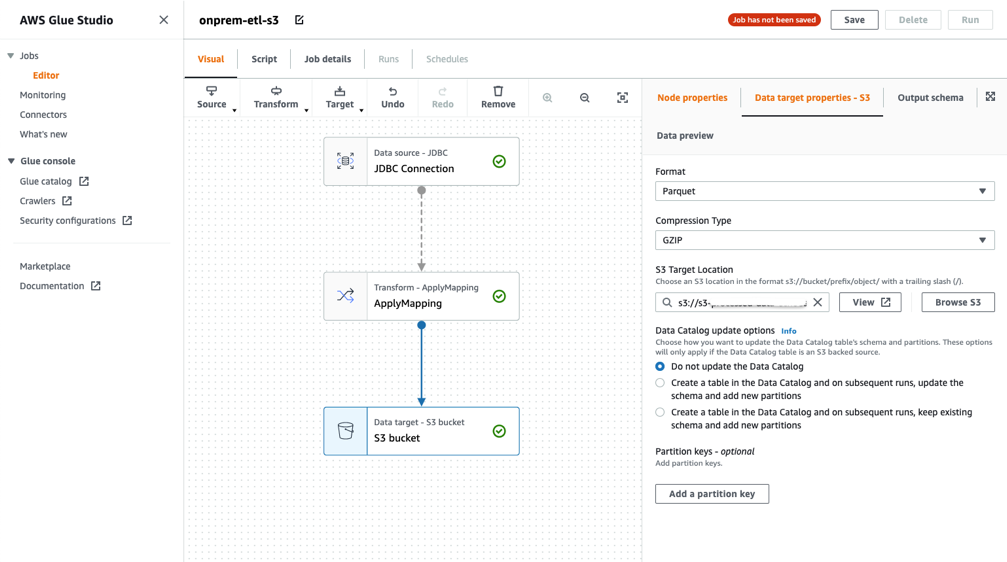Click the fit-to-view canvas icon
The width and height of the screenshot is (1007, 562).
coord(622,98)
